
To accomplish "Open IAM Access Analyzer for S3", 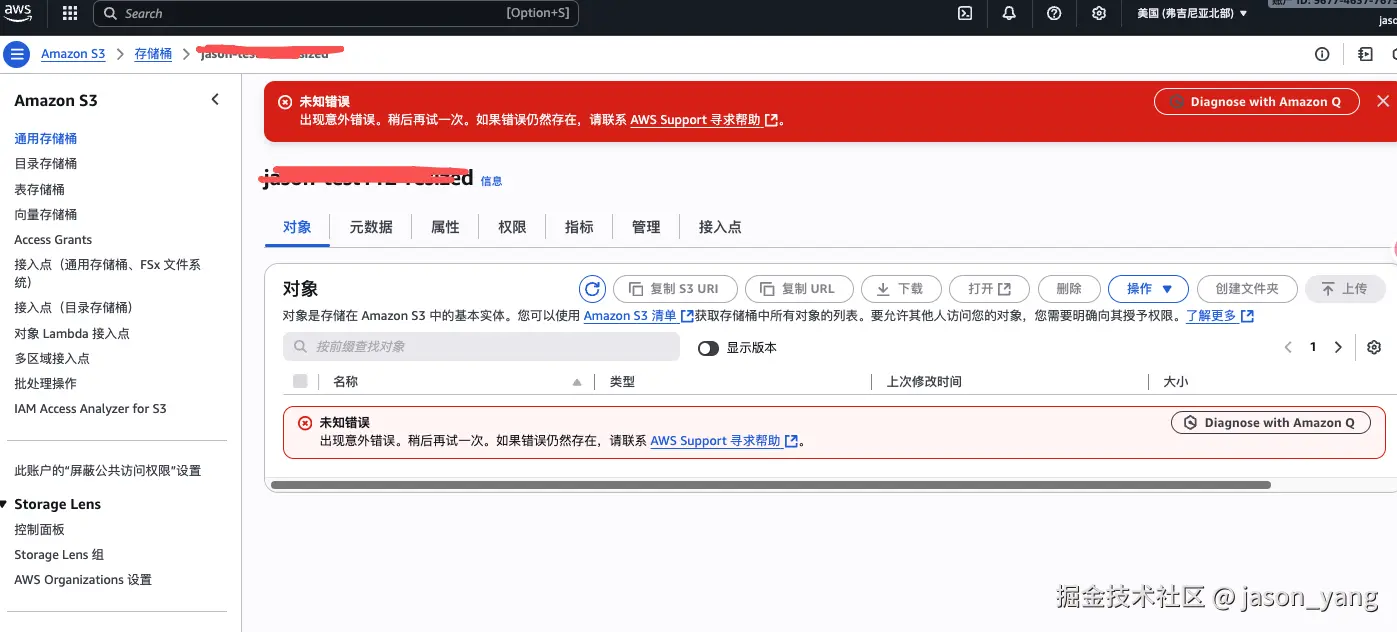I will 90,409.
